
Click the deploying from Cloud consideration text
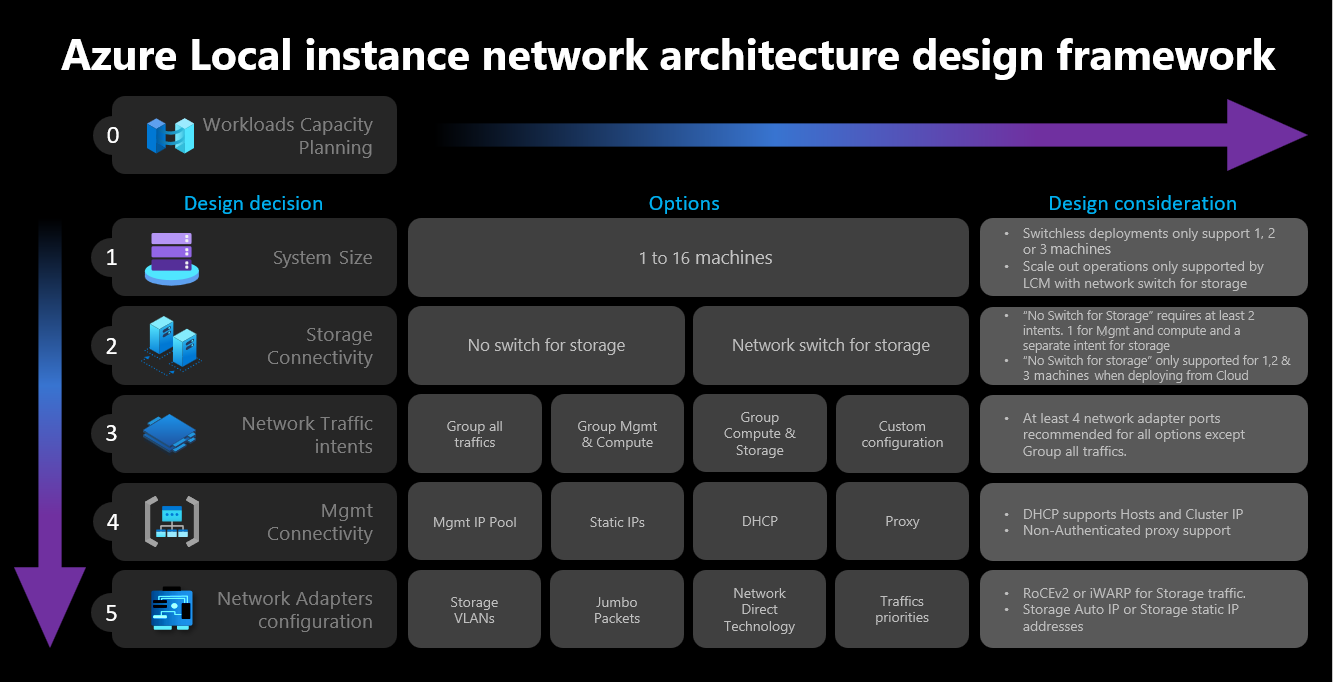click(1156, 368)
